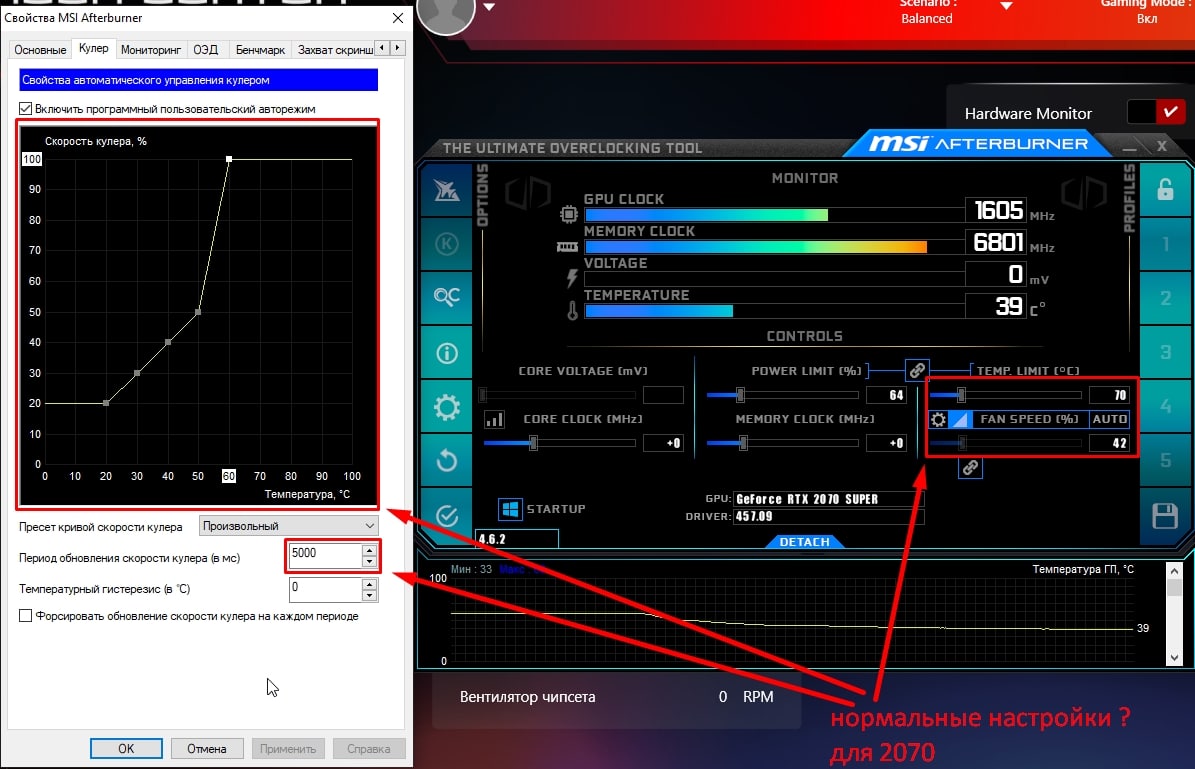Open voltage-frequency curve editor bars icon
This screenshot has height=769, width=1195.
(494, 419)
